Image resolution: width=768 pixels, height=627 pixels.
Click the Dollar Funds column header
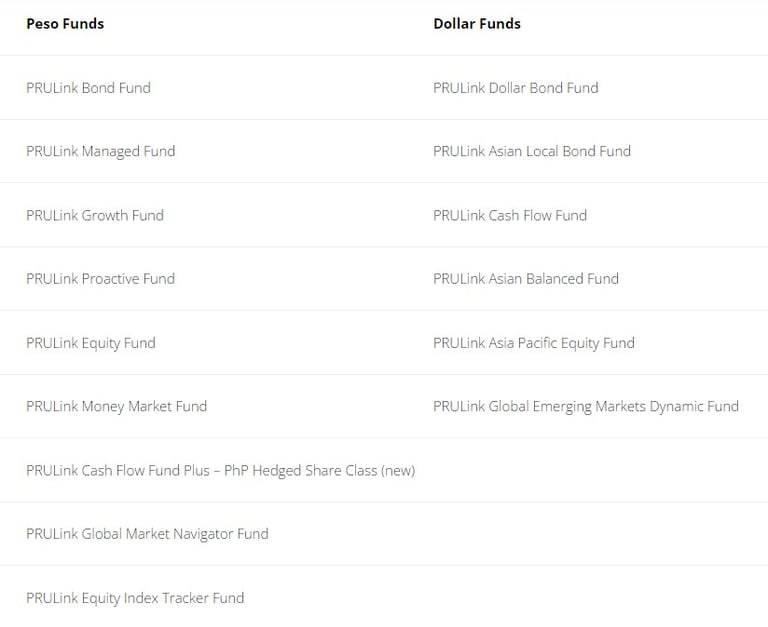tap(477, 24)
